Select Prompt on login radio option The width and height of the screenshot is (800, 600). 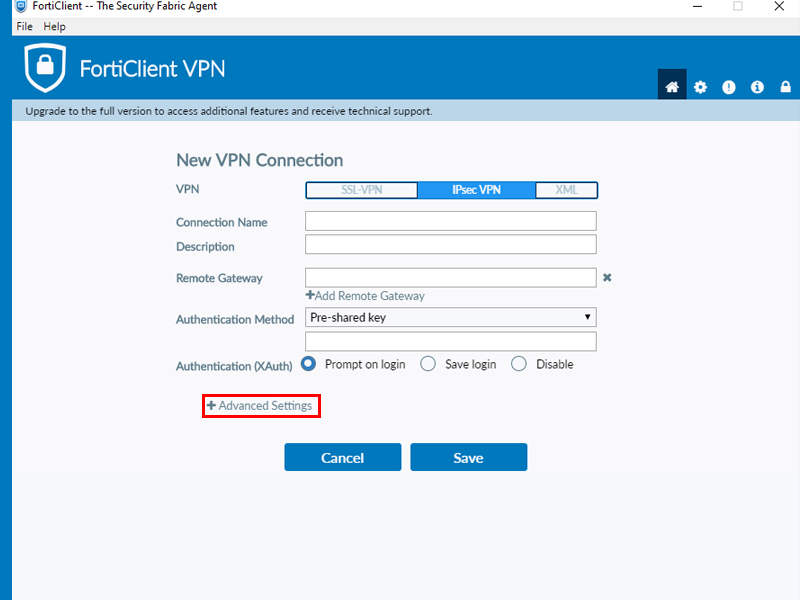[x=308, y=364]
